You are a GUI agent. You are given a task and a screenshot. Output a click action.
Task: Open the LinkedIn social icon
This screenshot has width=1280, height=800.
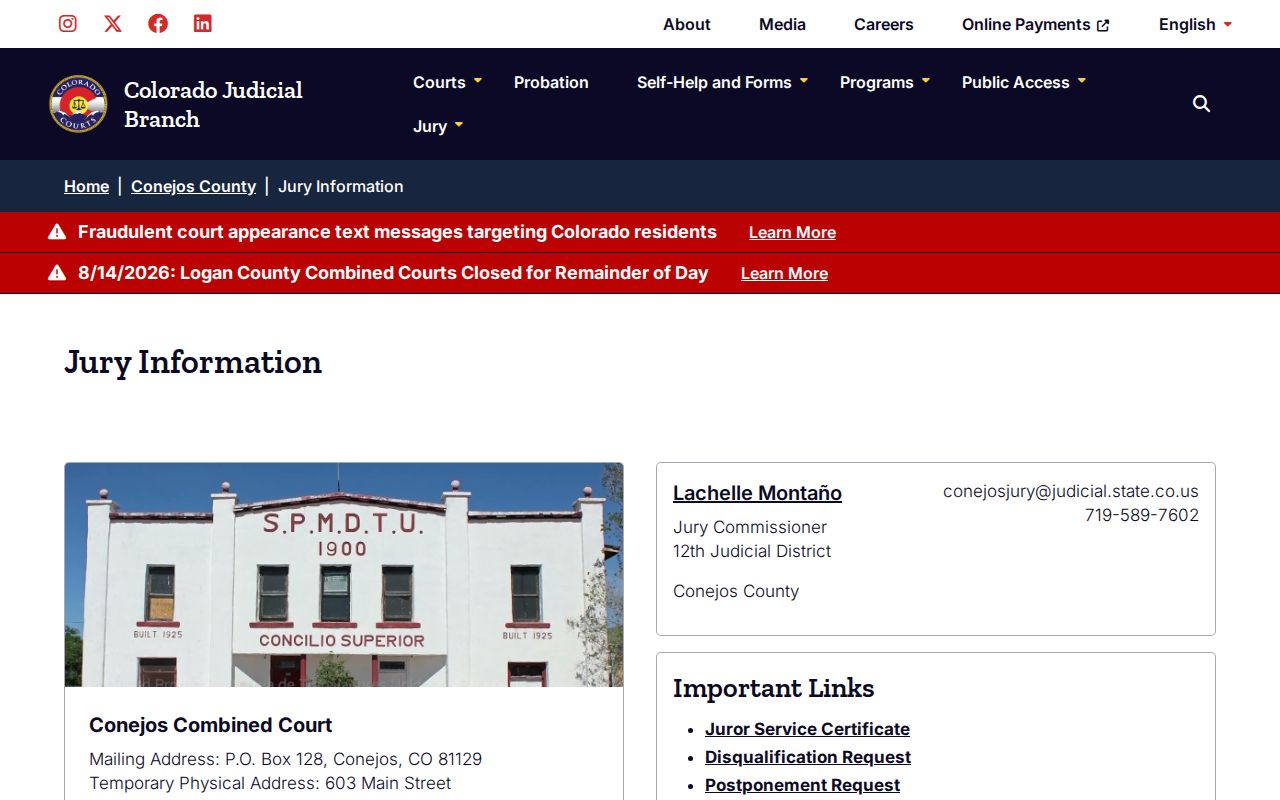tap(203, 23)
